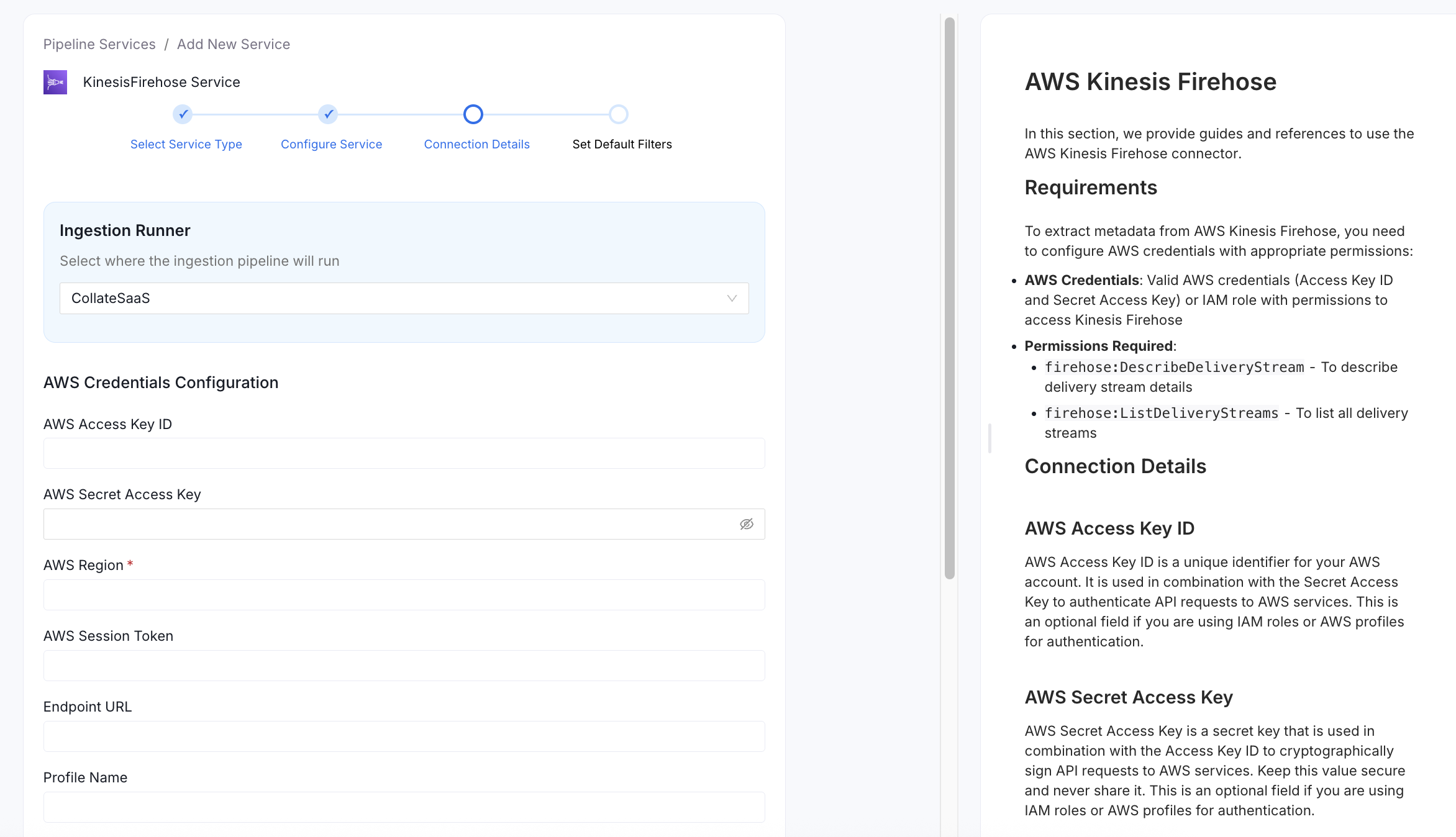The height and width of the screenshot is (837, 1456).
Task: Click the active Connection Details step circle
Action: (x=473, y=114)
